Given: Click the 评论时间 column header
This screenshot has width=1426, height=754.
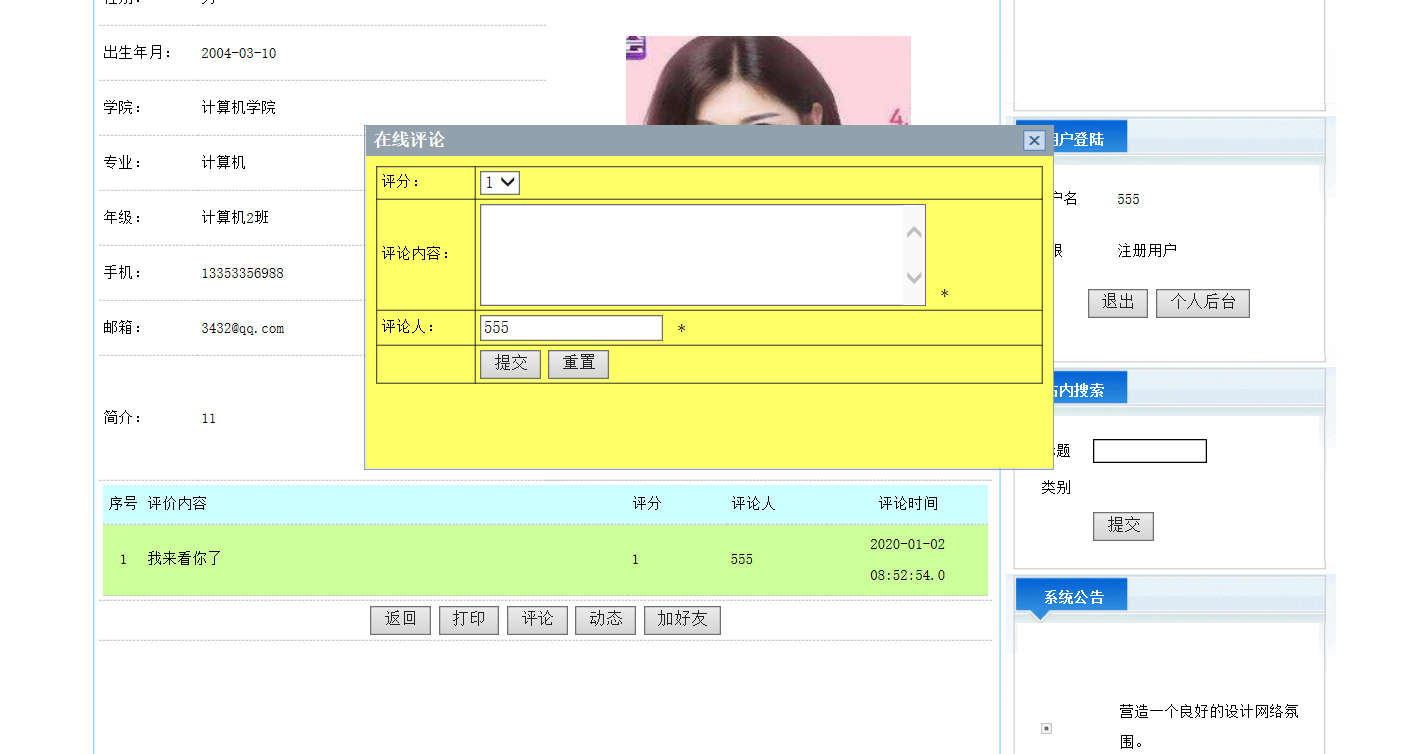Looking at the screenshot, I should (x=908, y=504).
